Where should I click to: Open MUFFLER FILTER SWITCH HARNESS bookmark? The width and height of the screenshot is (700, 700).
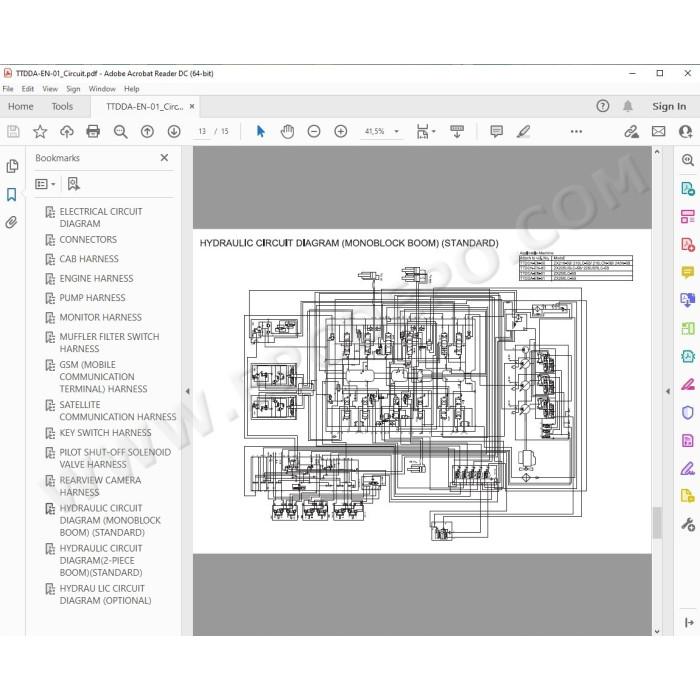pos(109,342)
